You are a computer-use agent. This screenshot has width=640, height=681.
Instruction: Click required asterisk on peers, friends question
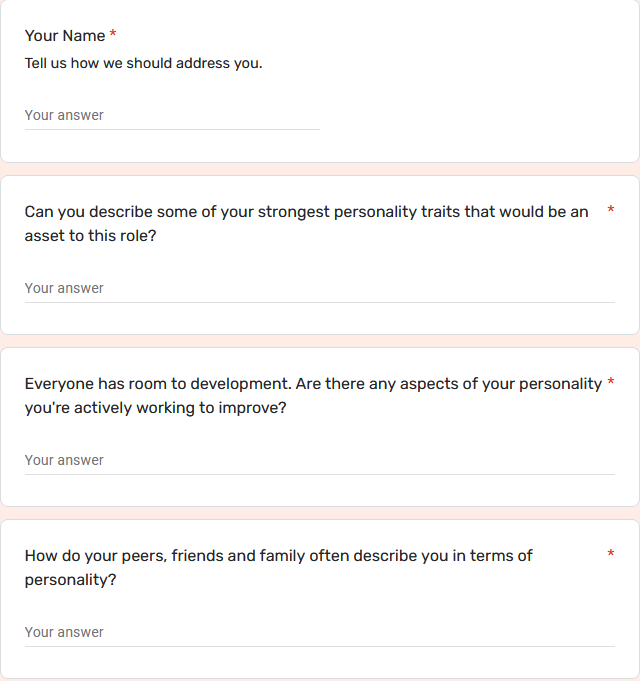[x=610, y=553]
